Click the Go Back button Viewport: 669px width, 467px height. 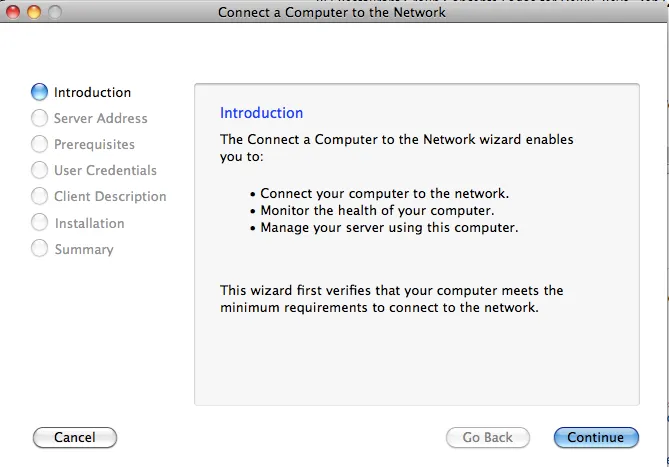coord(488,437)
